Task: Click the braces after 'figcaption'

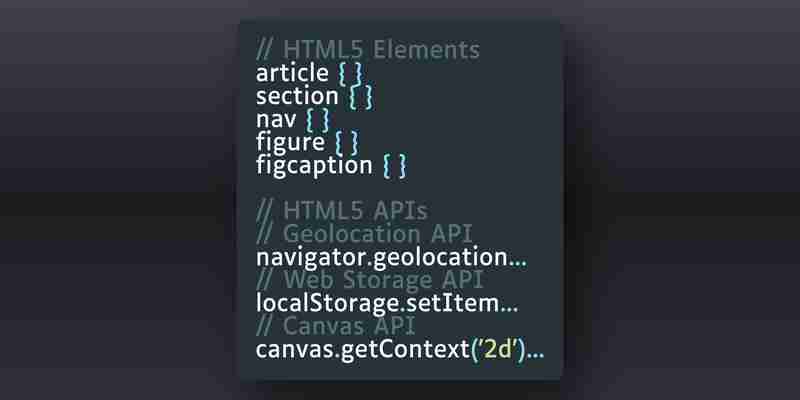Action: 395,166
